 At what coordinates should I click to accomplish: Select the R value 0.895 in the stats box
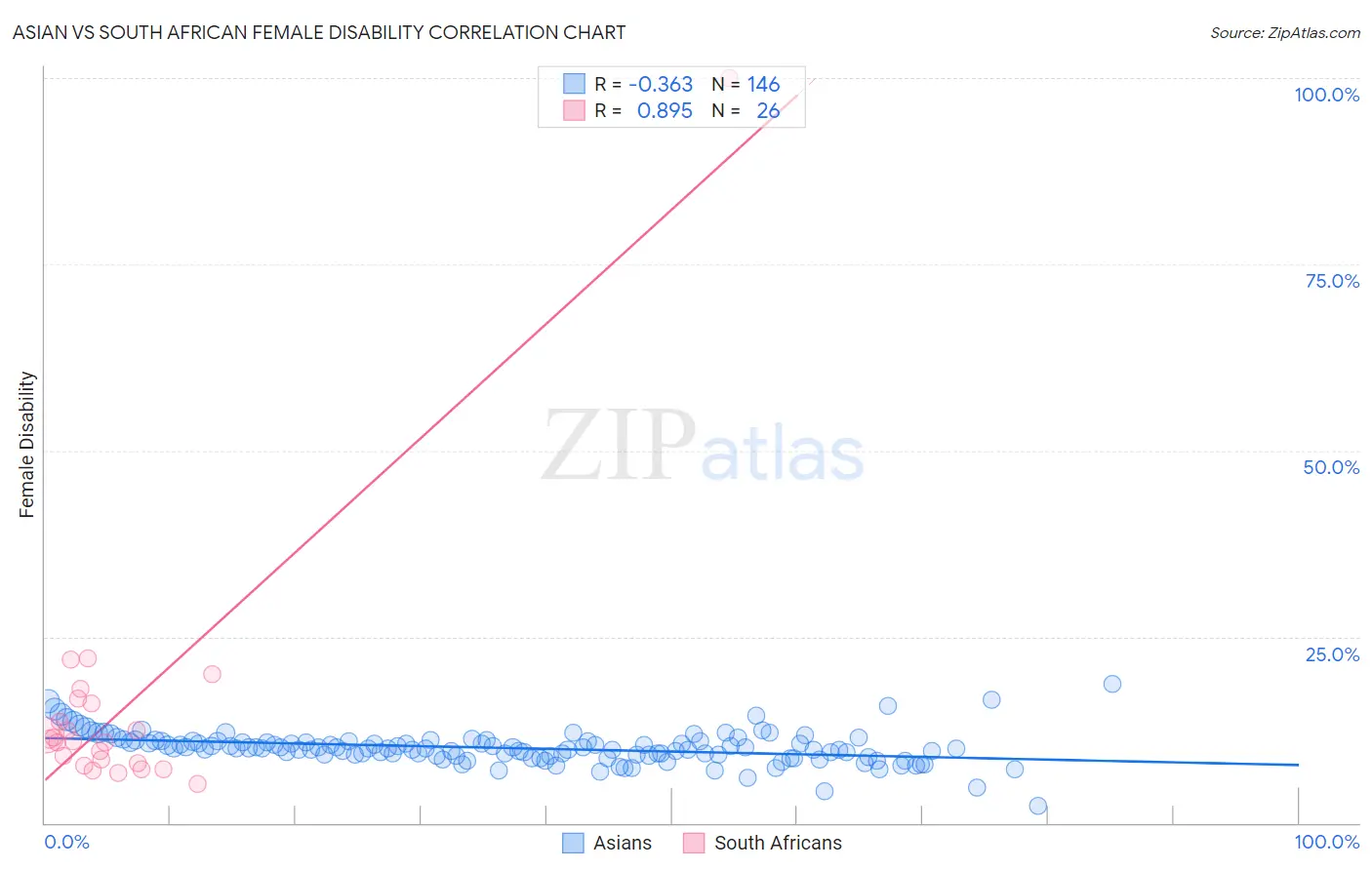(x=665, y=110)
